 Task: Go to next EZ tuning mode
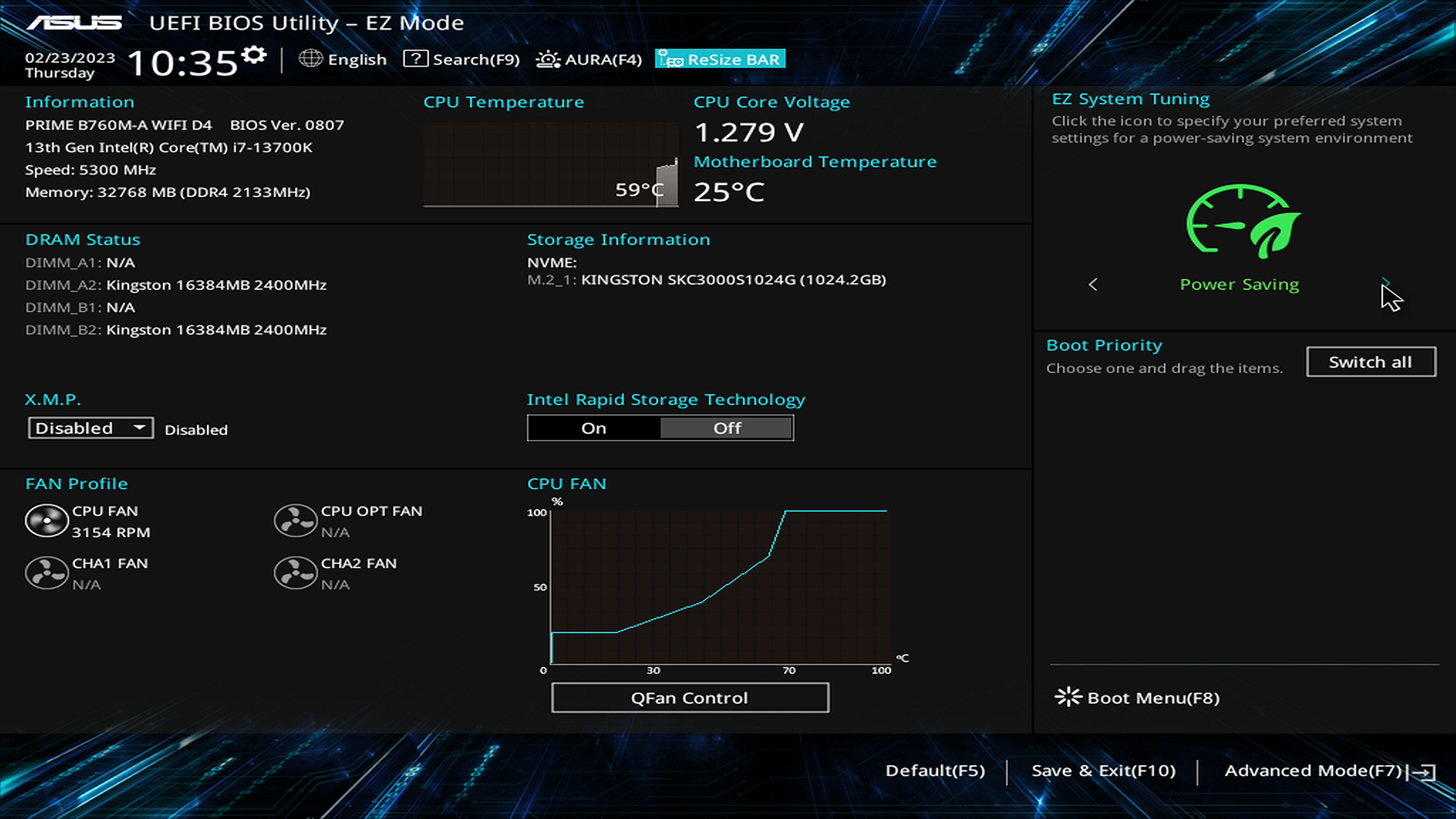click(x=1385, y=282)
